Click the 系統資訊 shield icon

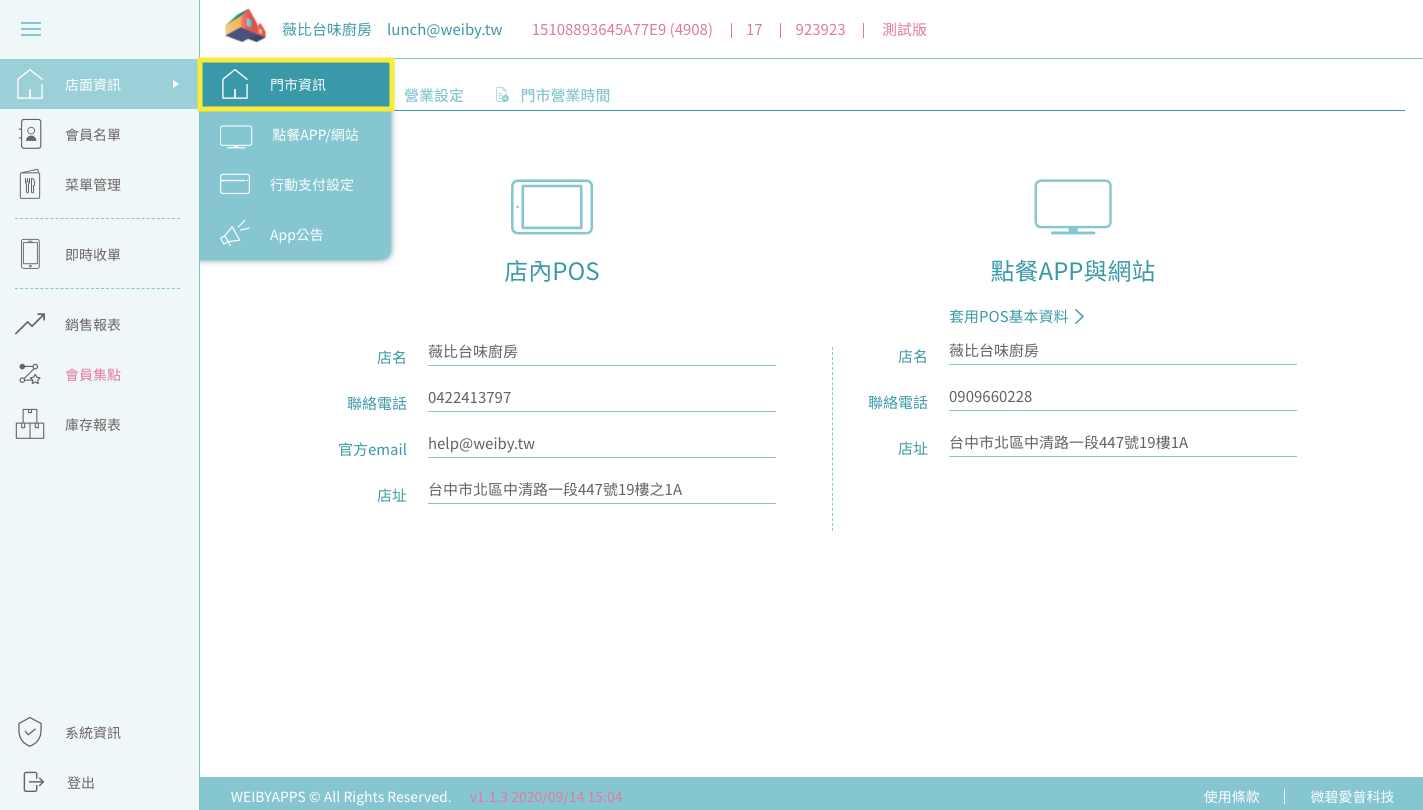click(x=31, y=732)
